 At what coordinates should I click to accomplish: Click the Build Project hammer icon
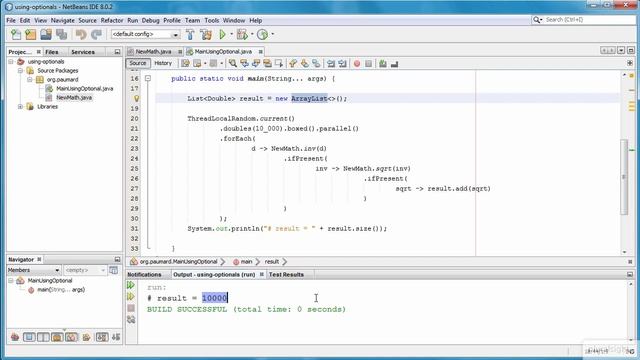[x=190, y=35]
